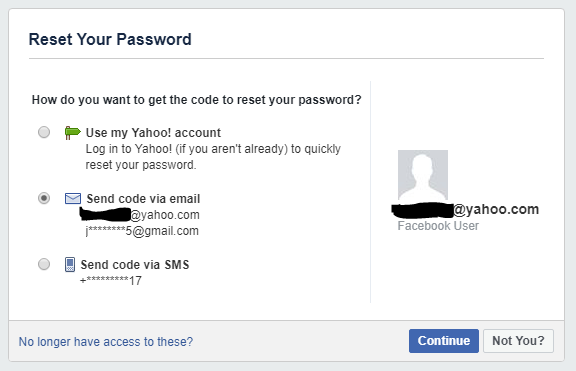
Task: Click the blue envelope email icon
Action: tap(73, 198)
